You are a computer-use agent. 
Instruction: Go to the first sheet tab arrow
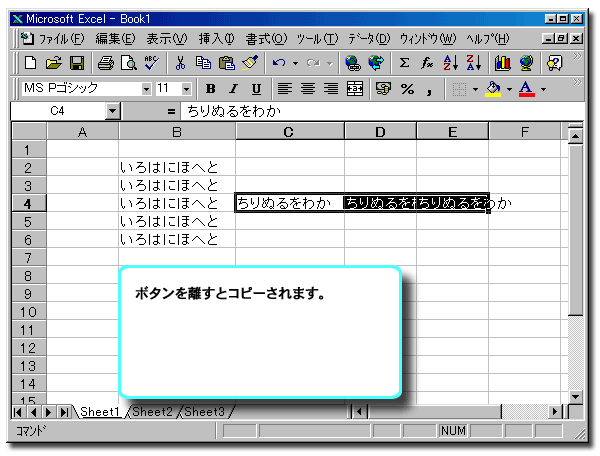pyautogui.click(x=18, y=412)
